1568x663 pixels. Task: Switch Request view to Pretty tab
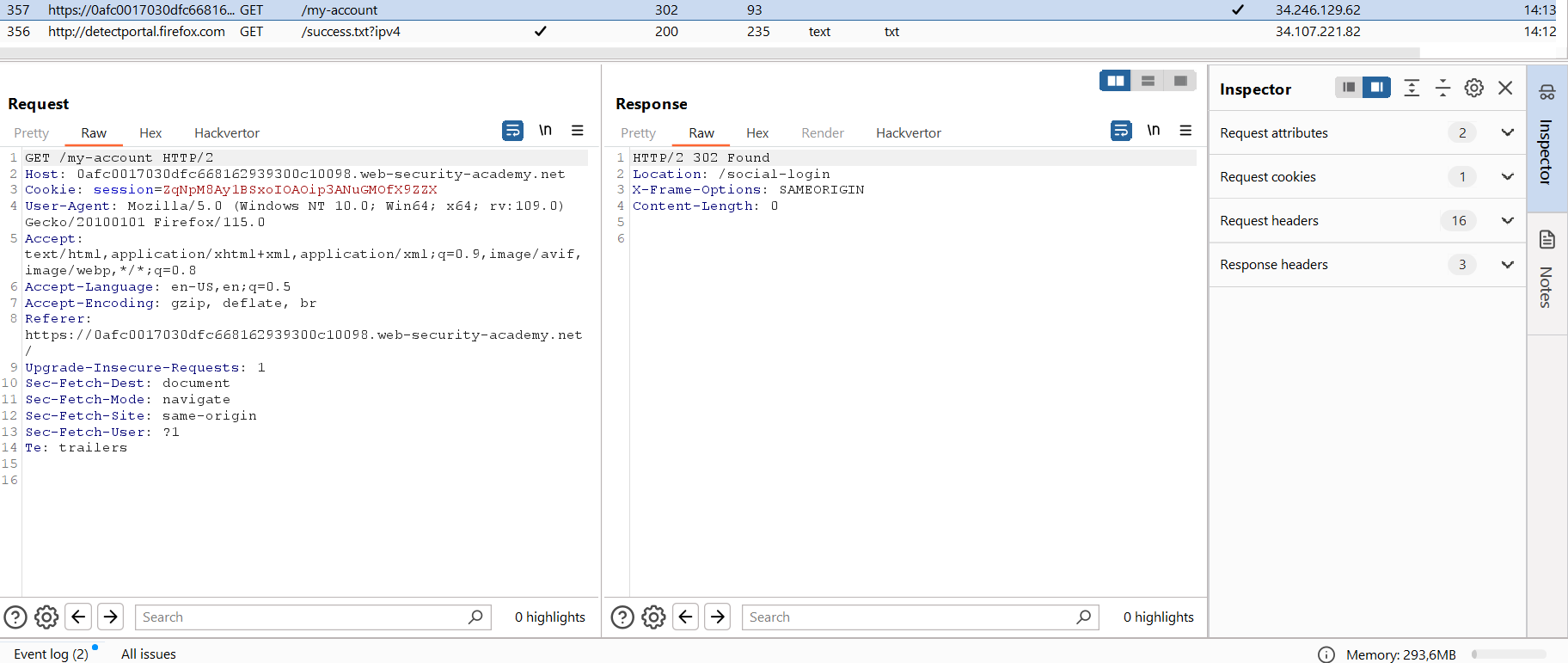[x=32, y=132]
